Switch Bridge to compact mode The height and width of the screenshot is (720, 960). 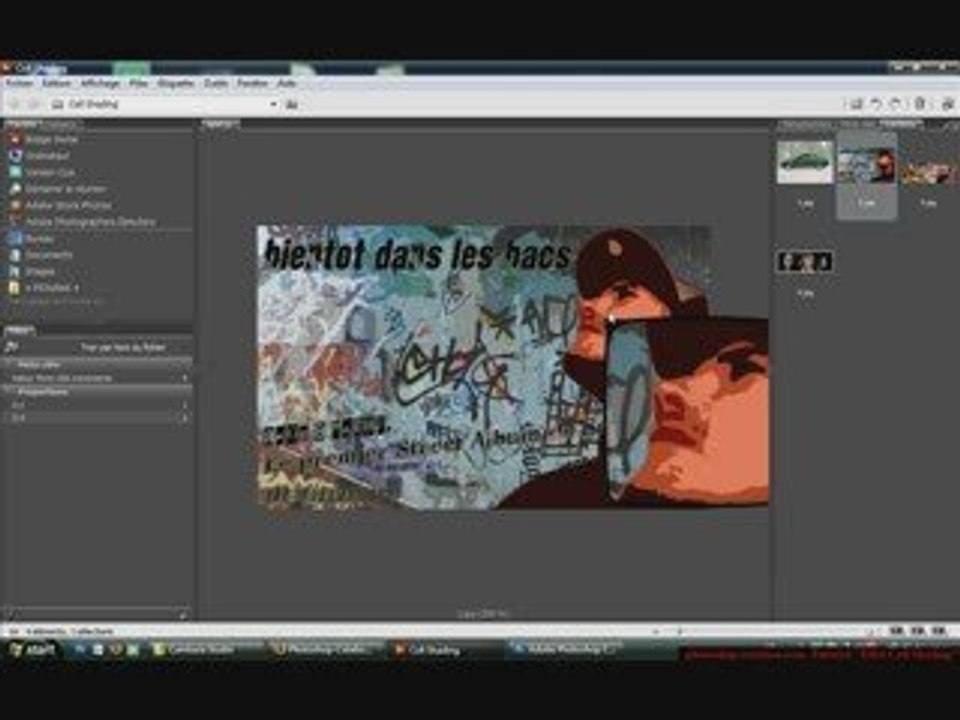click(x=947, y=104)
